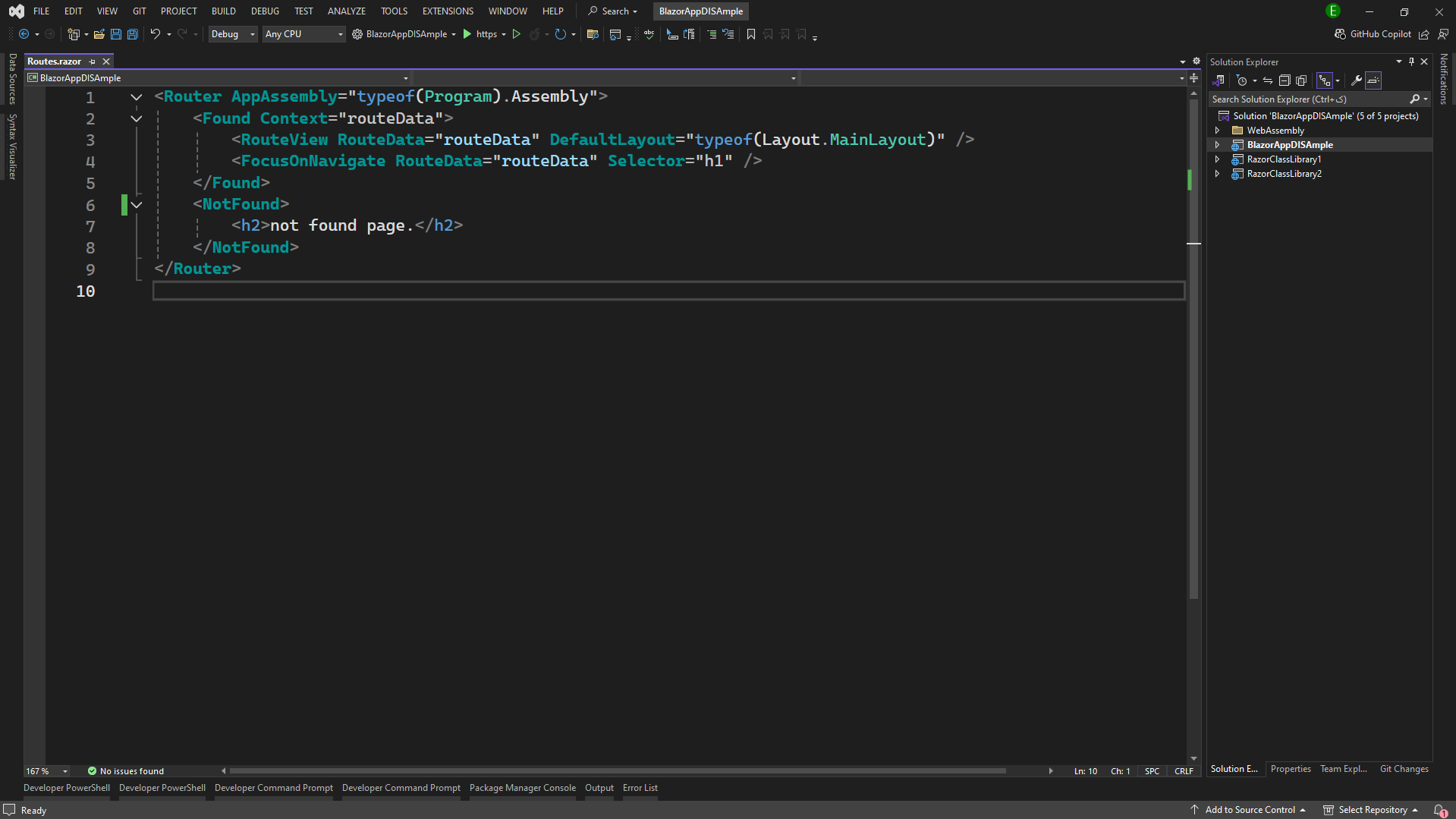Click the No issues found indicator
1456x819 pixels.
coord(125,771)
